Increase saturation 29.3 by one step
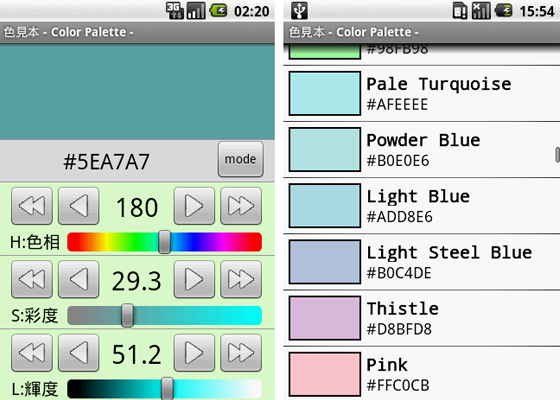 click(x=194, y=279)
